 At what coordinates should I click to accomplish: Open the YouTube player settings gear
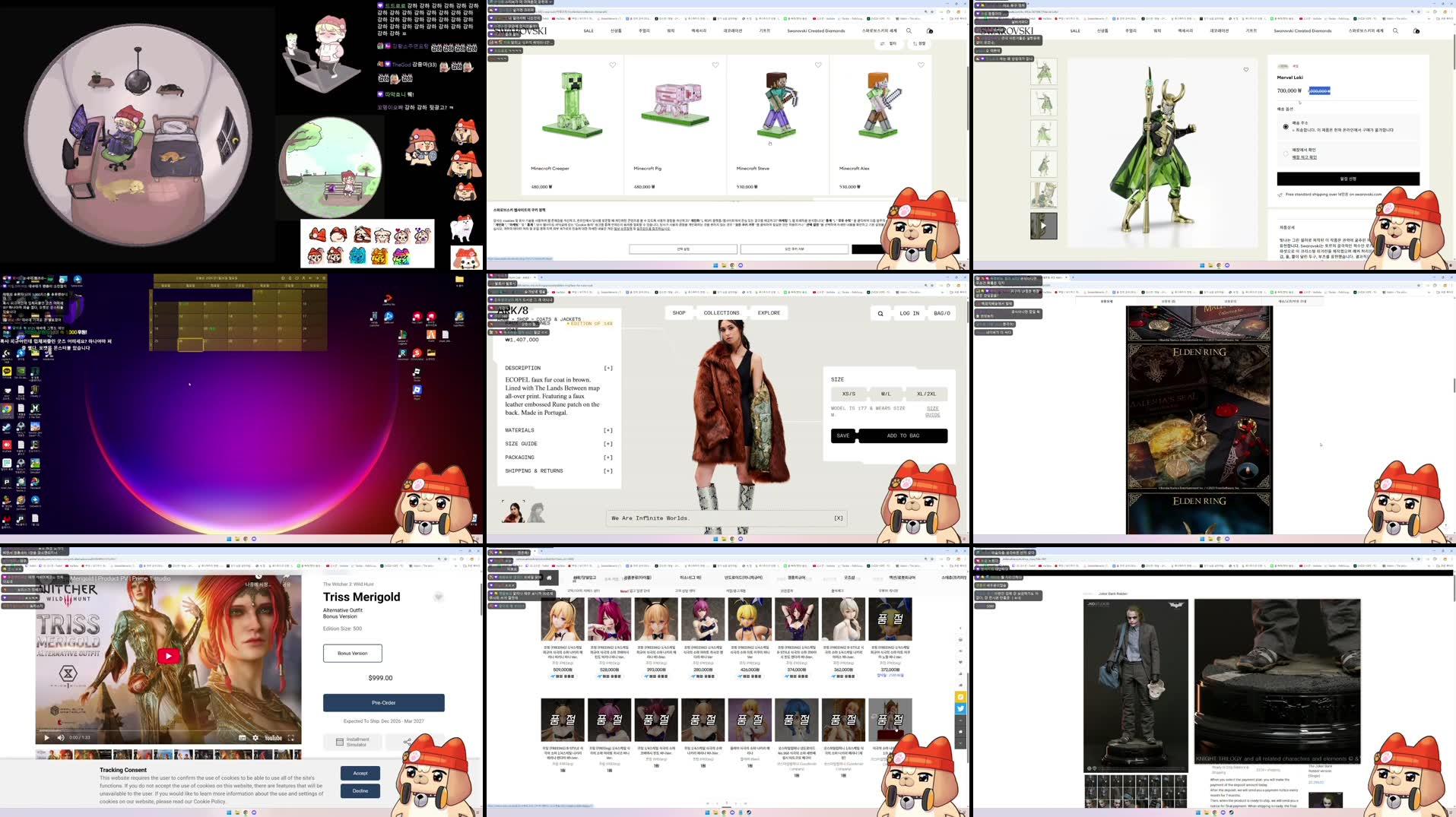pyautogui.click(x=255, y=738)
